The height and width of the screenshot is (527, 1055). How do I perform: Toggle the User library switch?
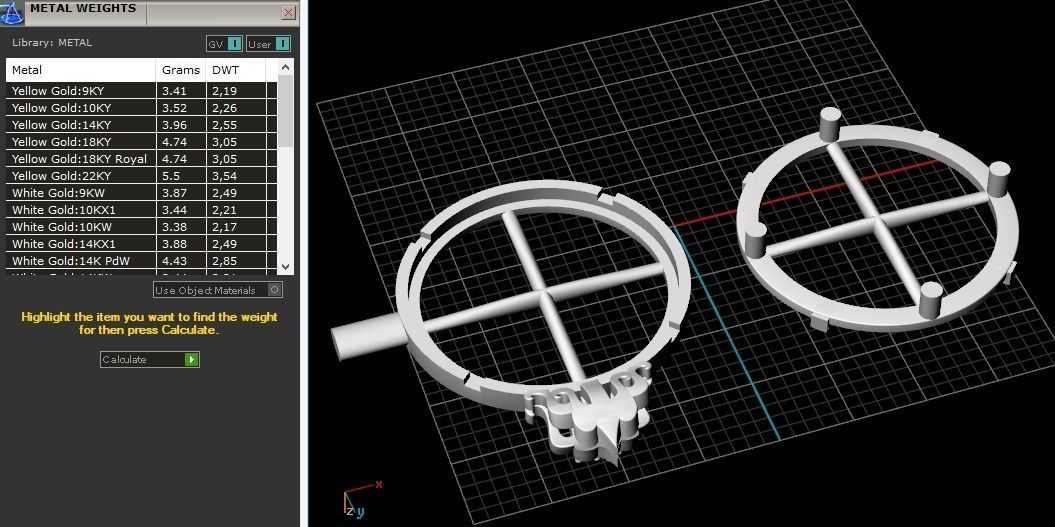[x=268, y=44]
